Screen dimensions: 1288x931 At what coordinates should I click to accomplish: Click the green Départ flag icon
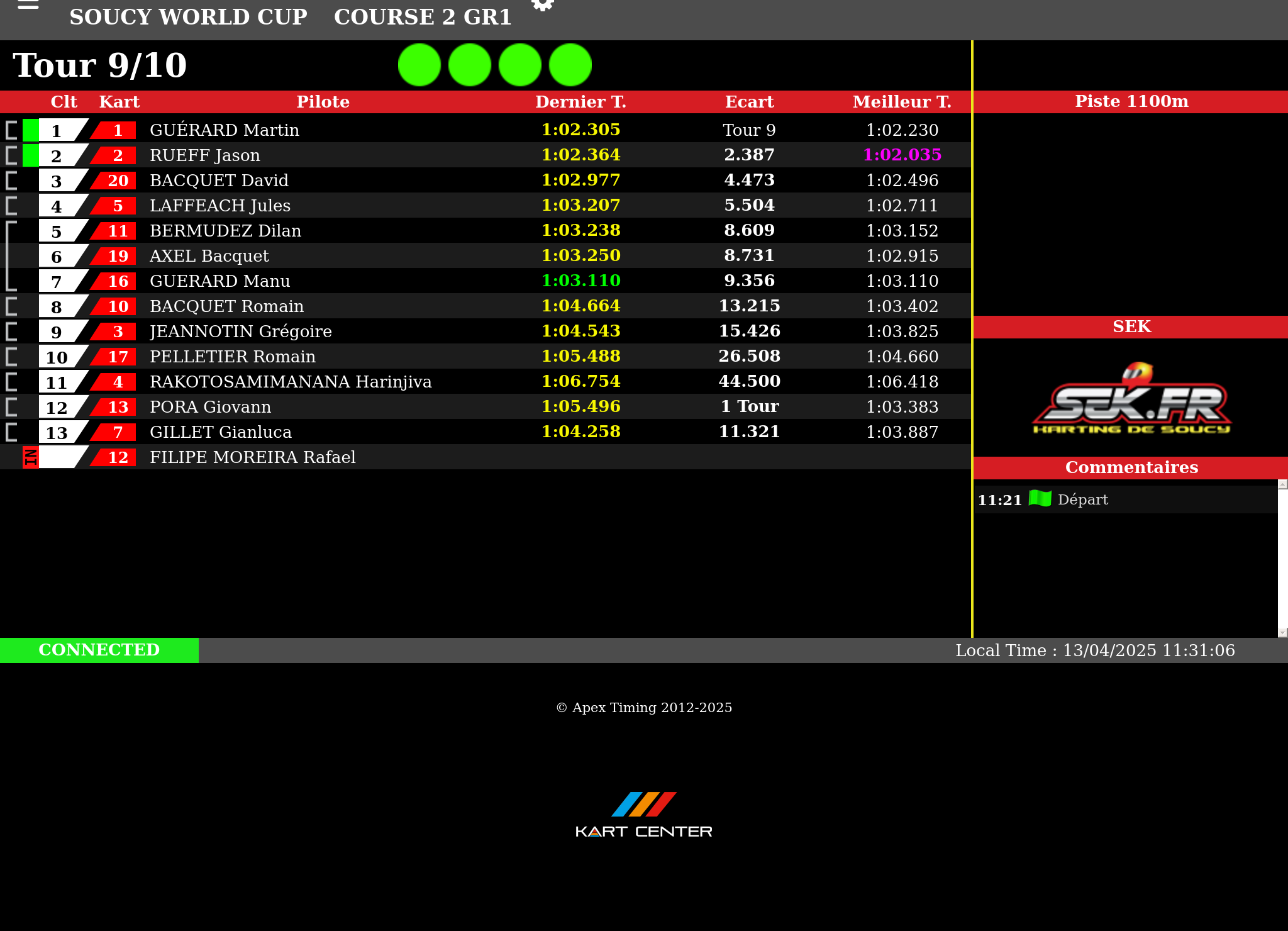tap(1040, 499)
